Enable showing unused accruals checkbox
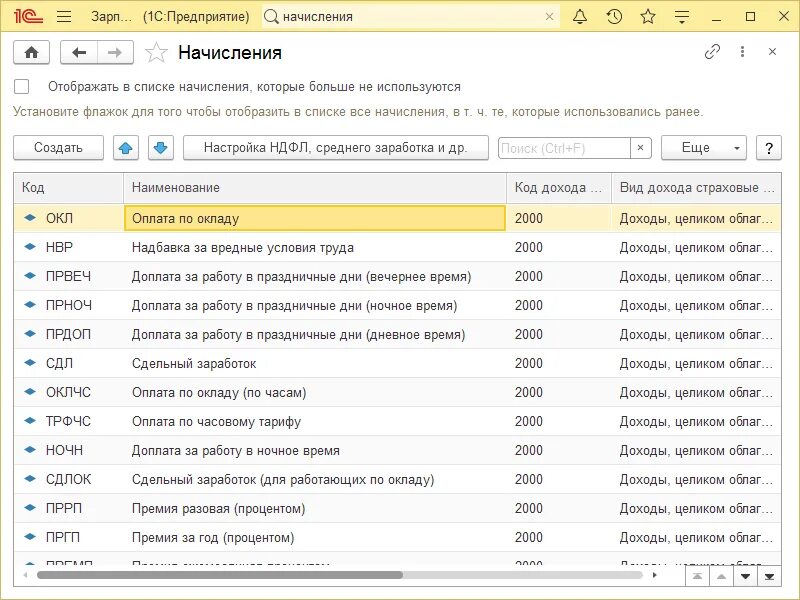Viewport: 800px width, 600px height. coord(21,87)
